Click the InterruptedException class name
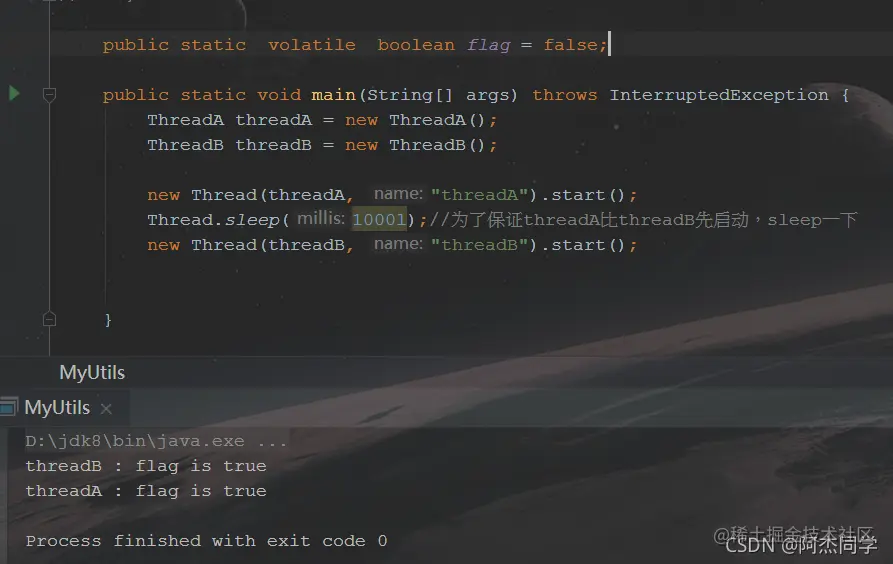This screenshot has height=564, width=893. (x=719, y=95)
